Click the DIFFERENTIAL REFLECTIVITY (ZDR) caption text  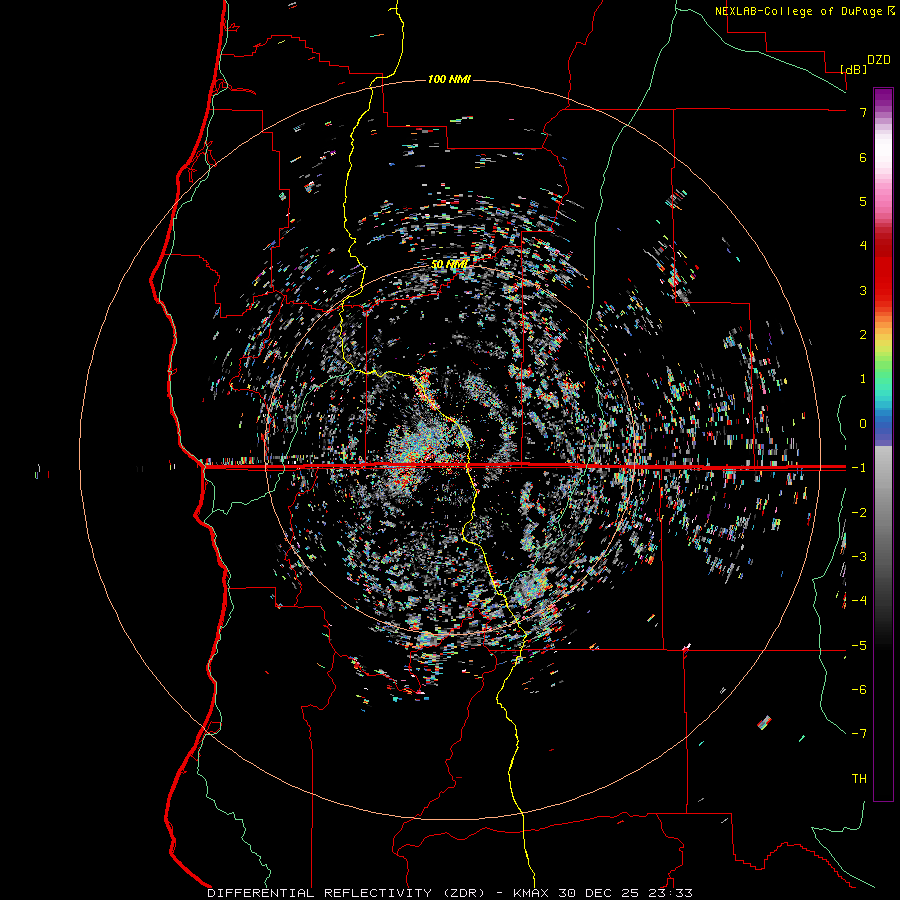point(347,893)
